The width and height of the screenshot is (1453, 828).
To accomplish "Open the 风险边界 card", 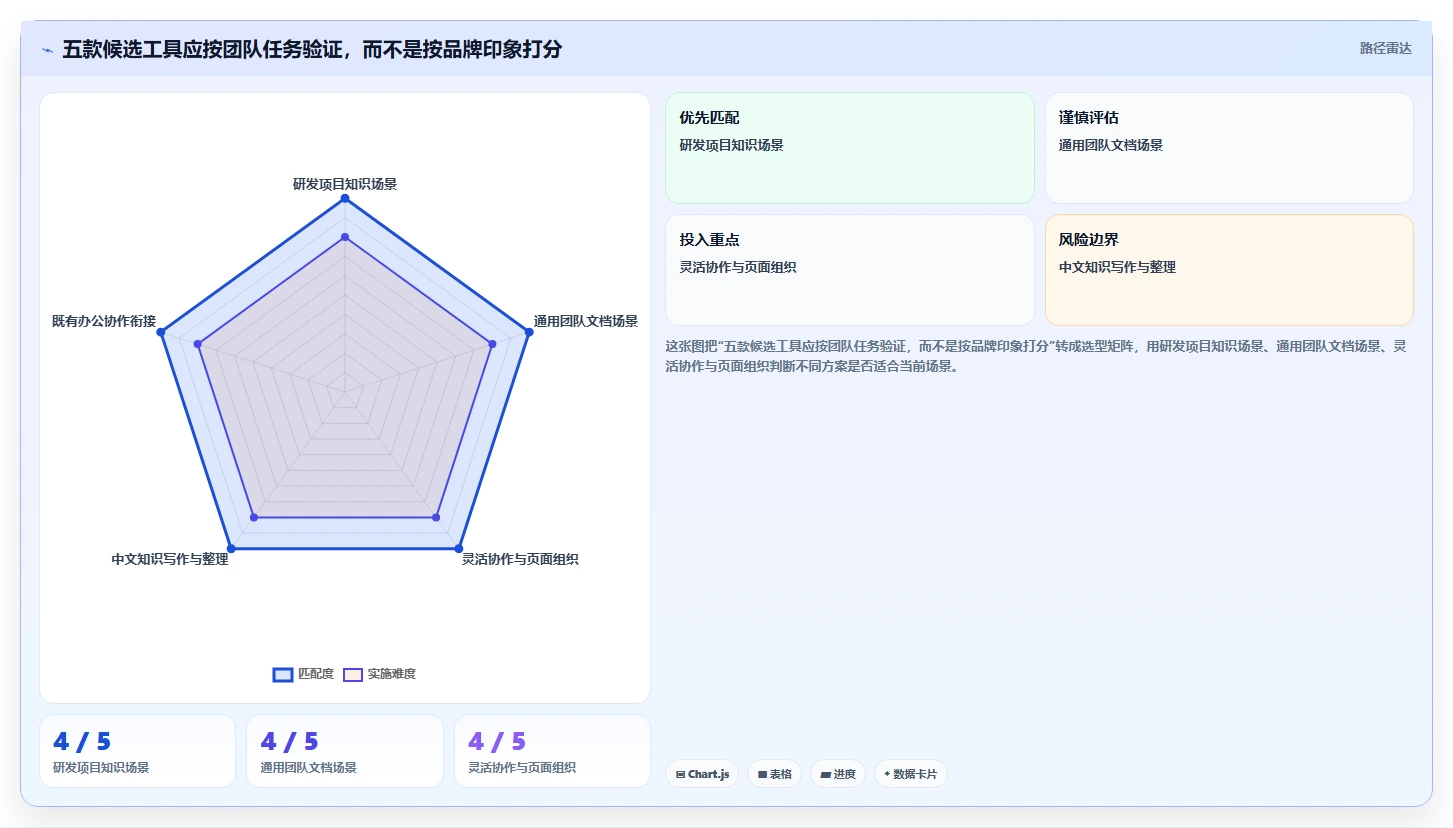I will click(x=1229, y=270).
